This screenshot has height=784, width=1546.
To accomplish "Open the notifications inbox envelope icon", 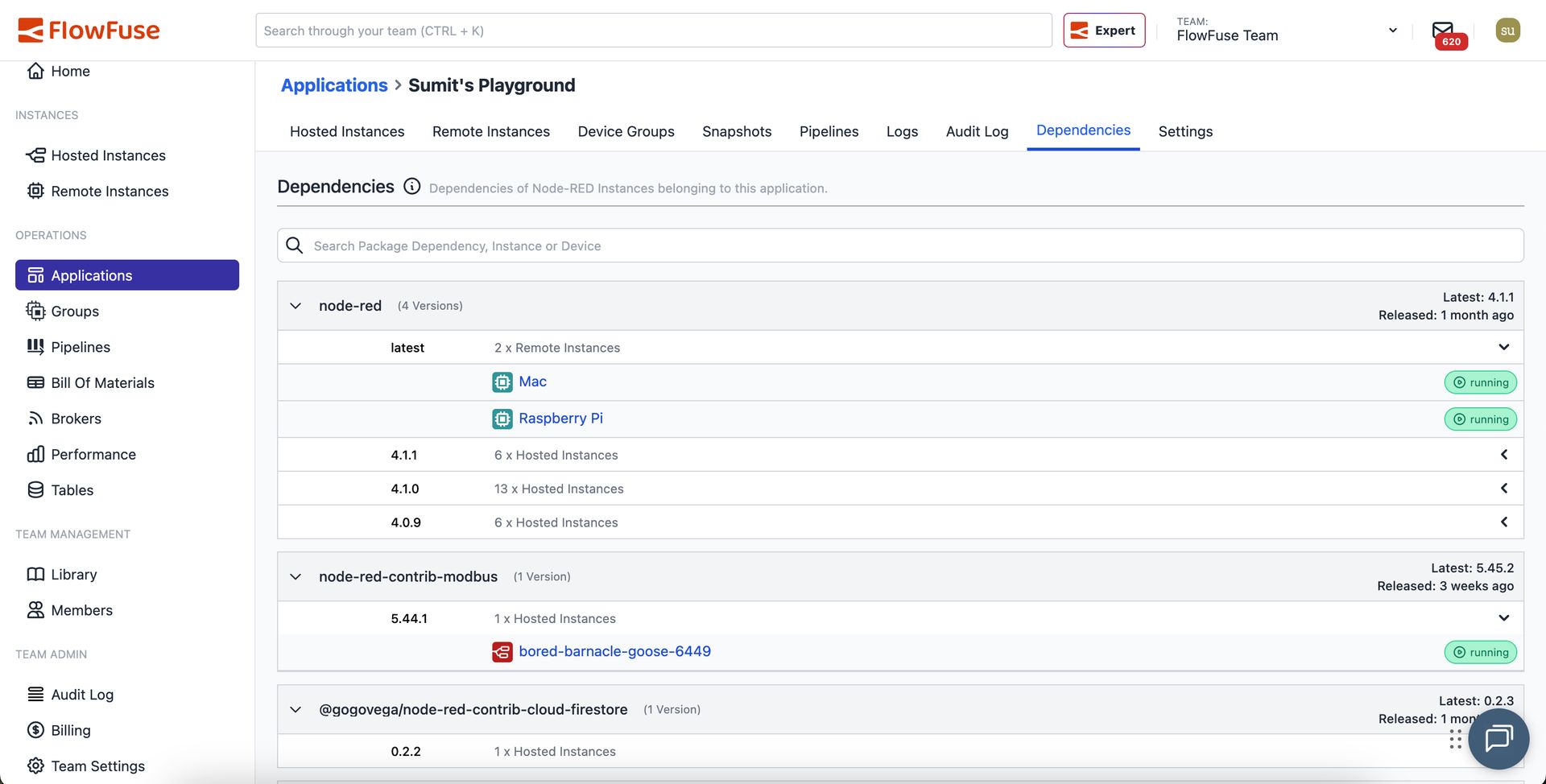I will (x=1442, y=31).
